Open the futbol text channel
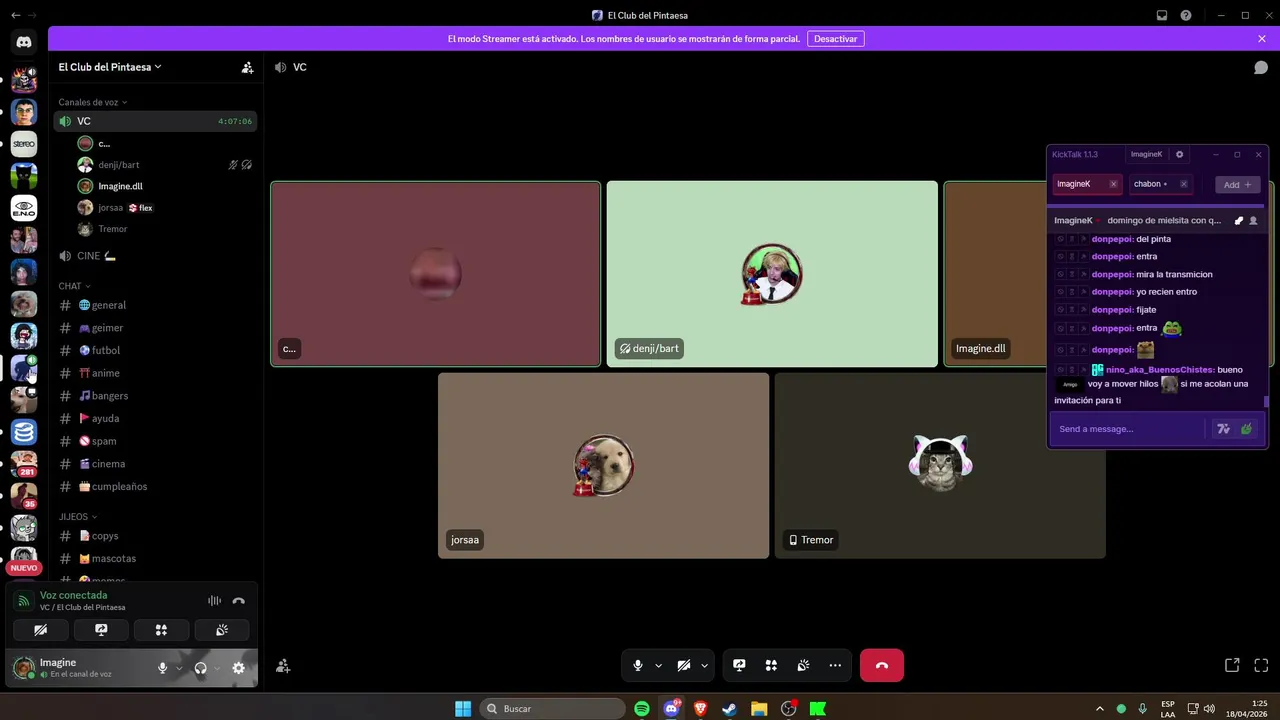The width and height of the screenshot is (1280, 720). [x=155, y=350]
